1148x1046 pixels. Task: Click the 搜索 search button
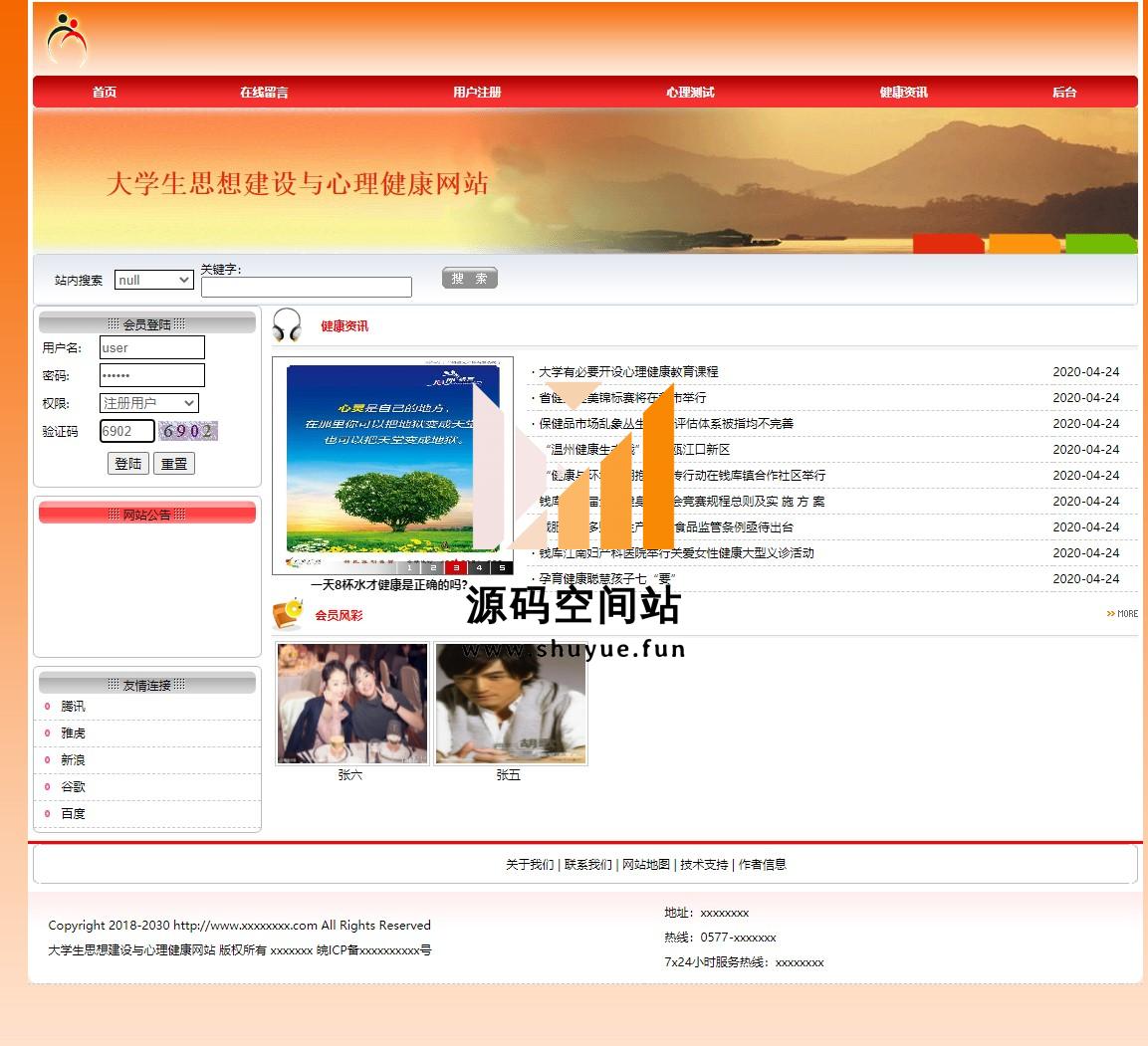tap(469, 279)
